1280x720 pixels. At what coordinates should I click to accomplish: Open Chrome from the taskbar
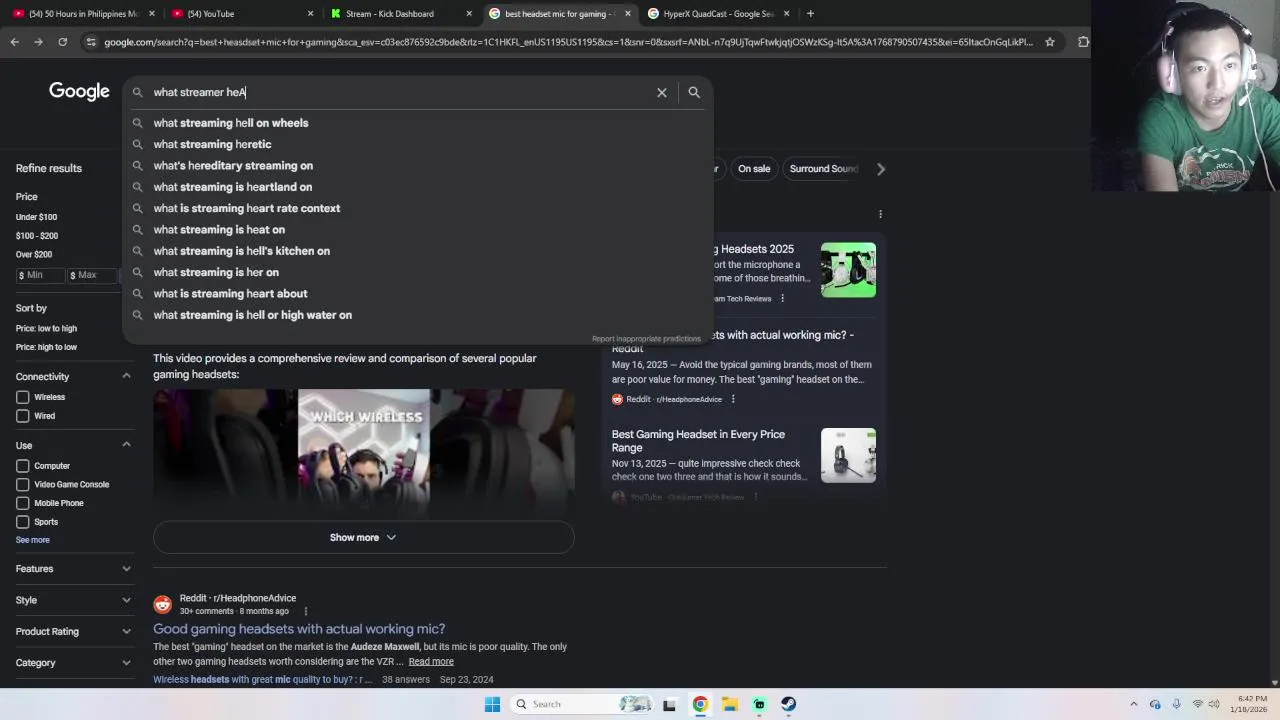coord(700,704)
